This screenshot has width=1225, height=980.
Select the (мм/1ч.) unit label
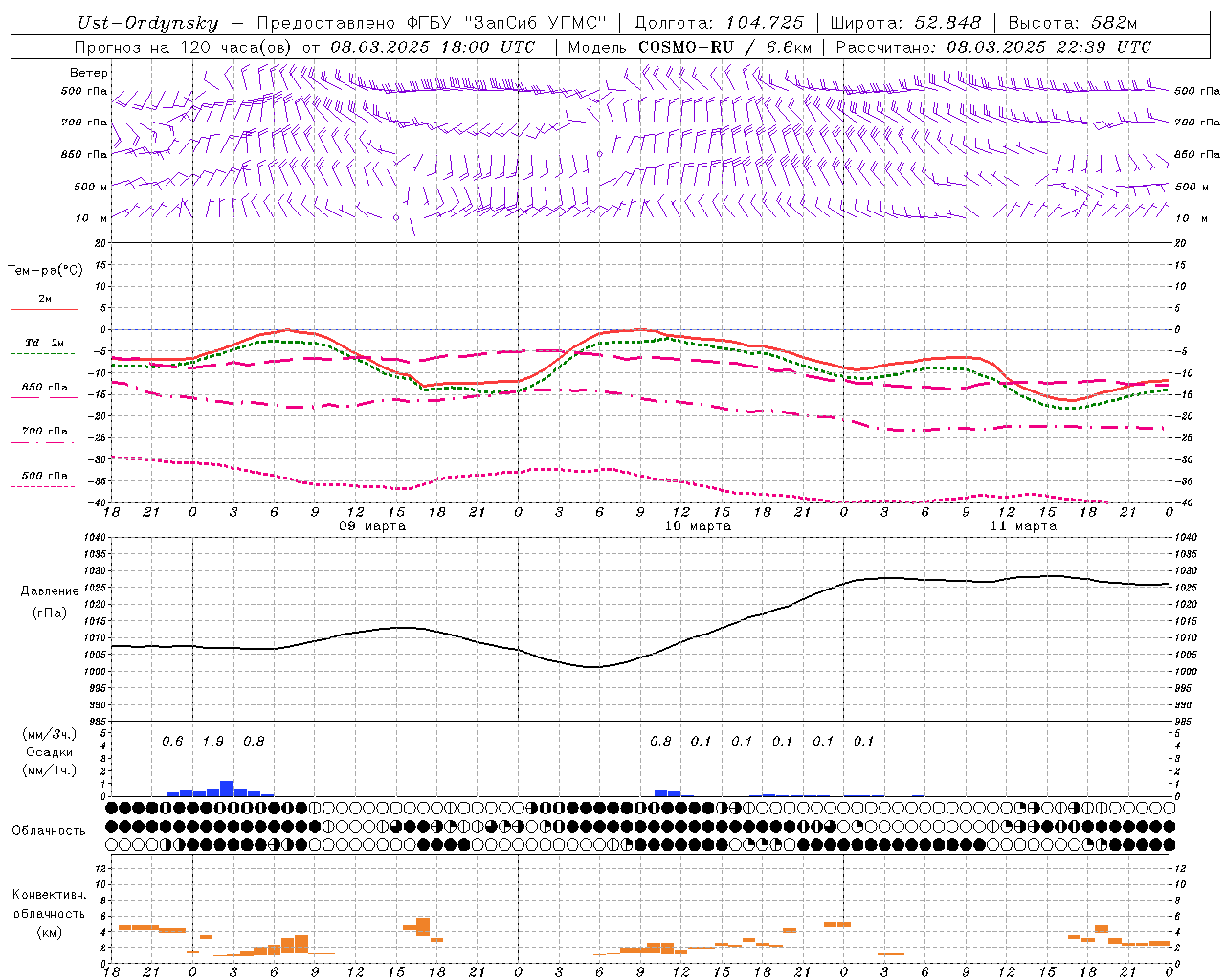click(x=49, y=770)
